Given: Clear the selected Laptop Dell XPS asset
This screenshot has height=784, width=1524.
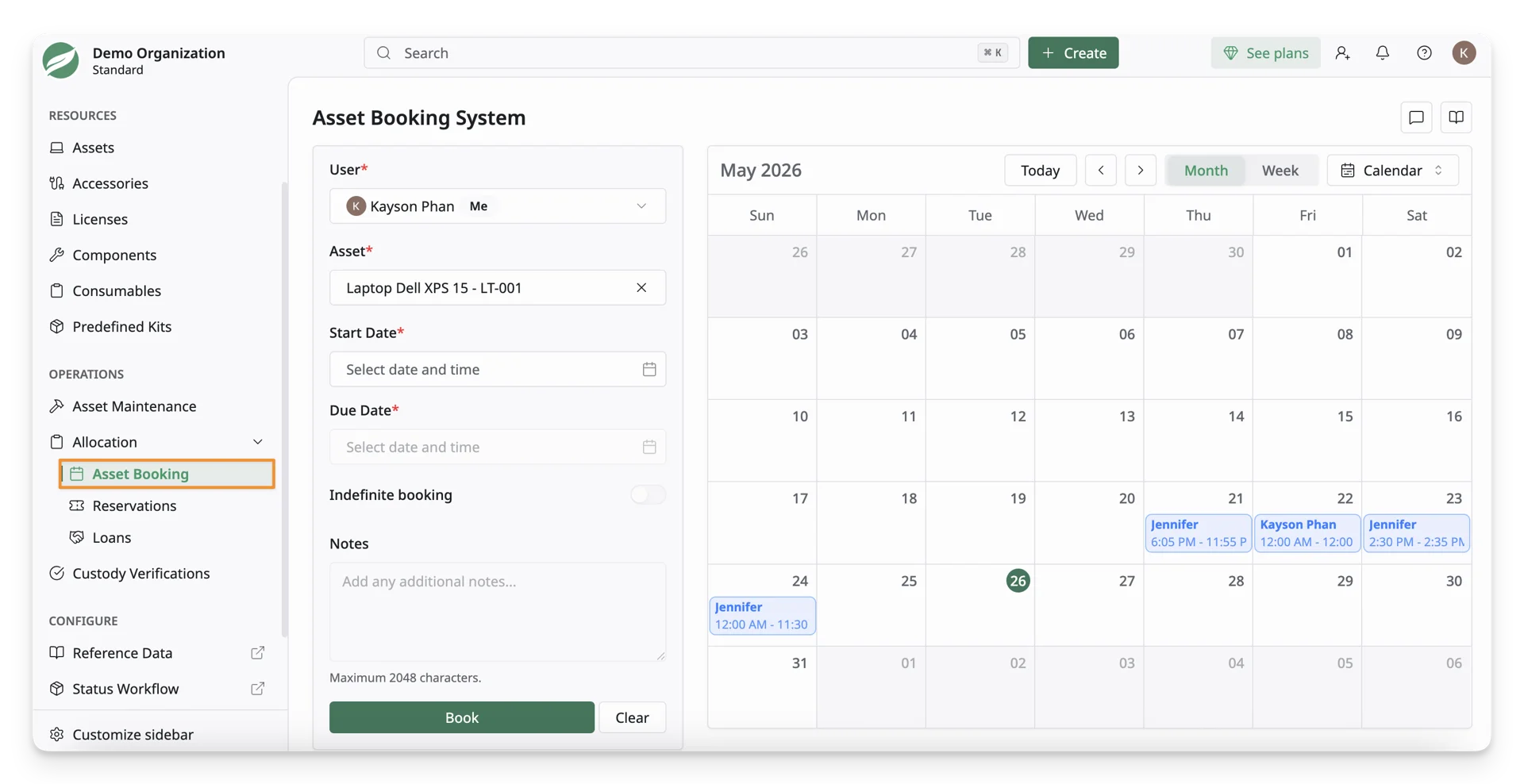Looking at the screenshot, I should [641, 287].
